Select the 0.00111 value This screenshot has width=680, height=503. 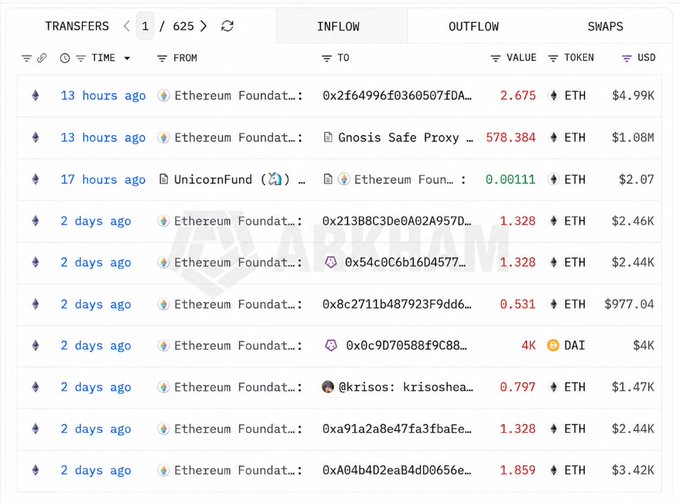pos(510,180)
